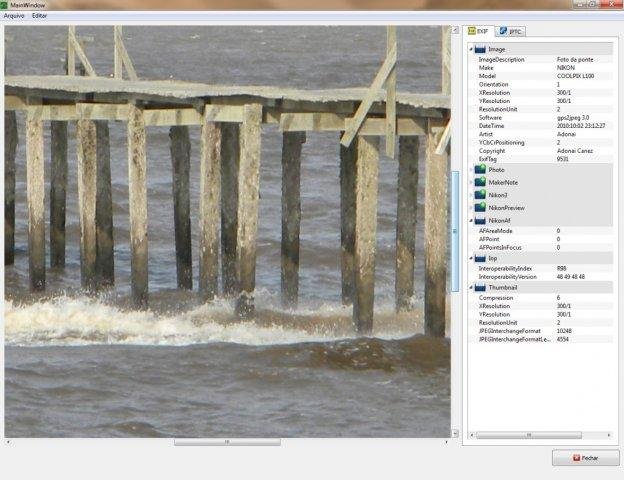Select ResolutionUnit under the Thumbnail group

pyautogui.click(x=498, y=323)
